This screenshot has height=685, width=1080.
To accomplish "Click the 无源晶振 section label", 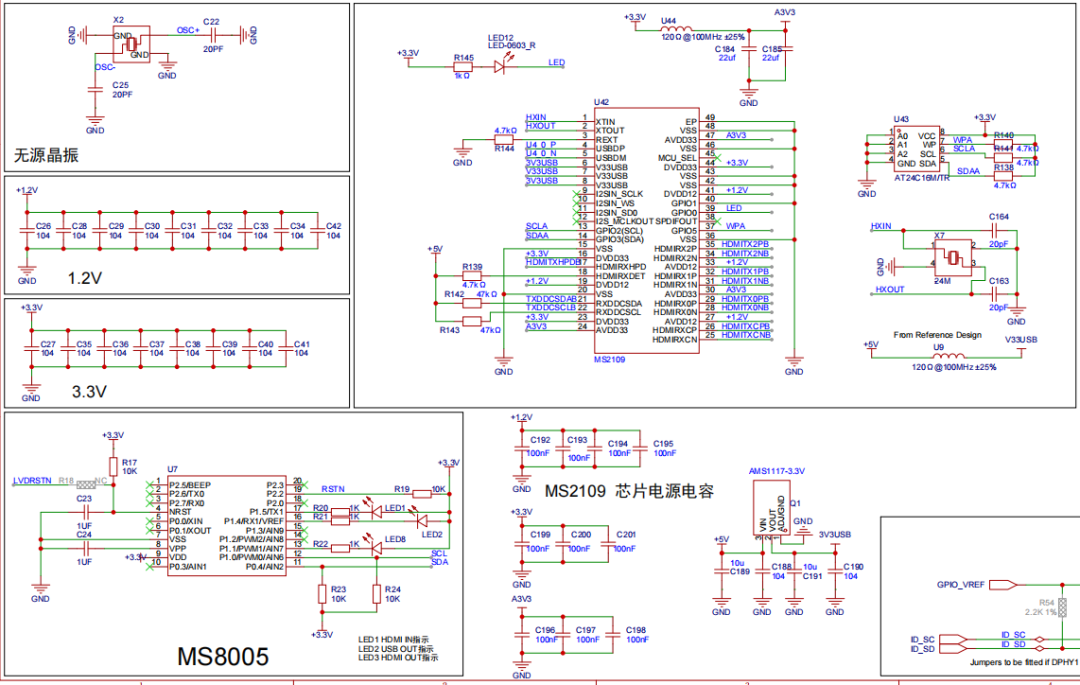I will (46, 155).
